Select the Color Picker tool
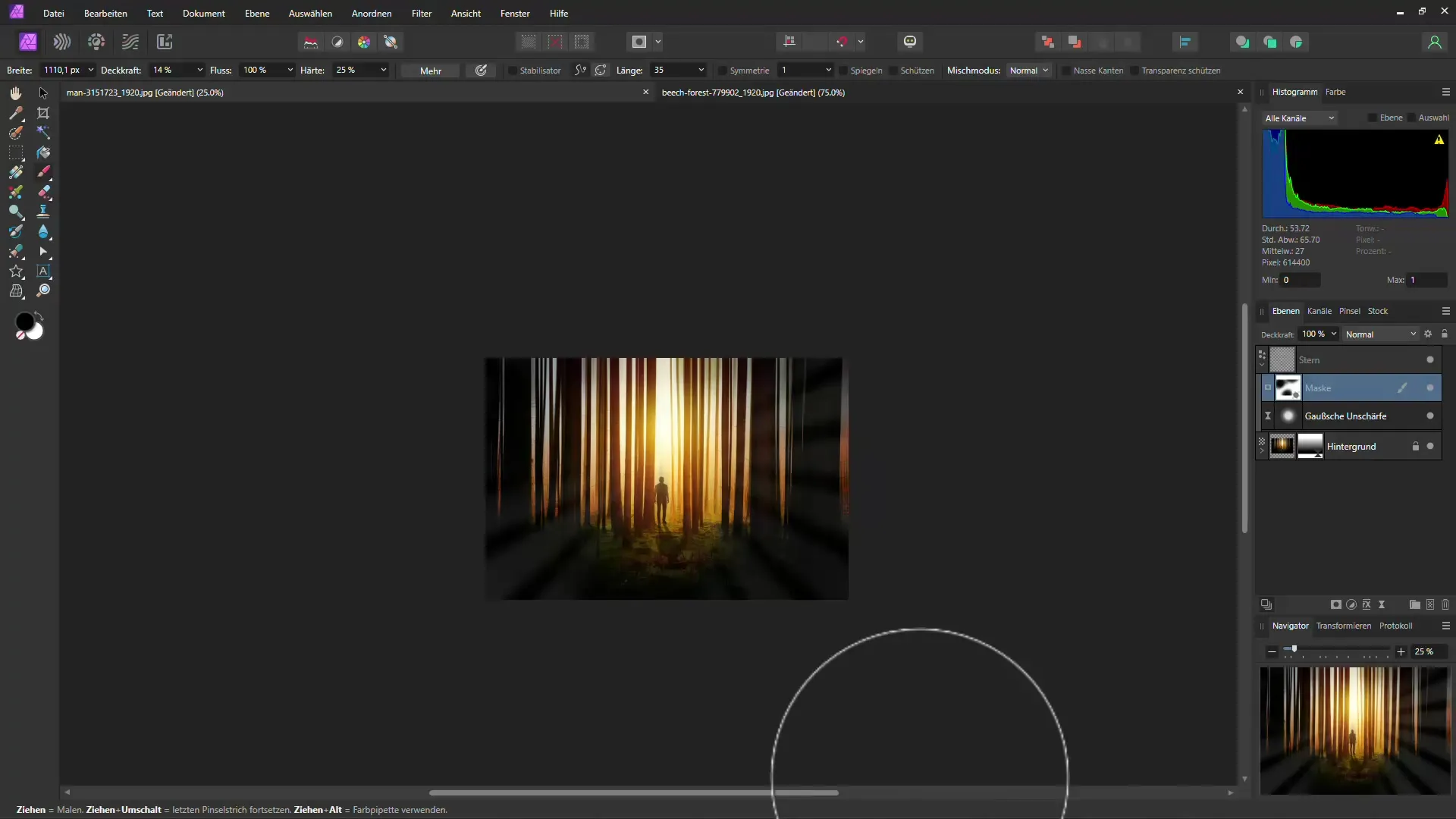 point(16,113)
